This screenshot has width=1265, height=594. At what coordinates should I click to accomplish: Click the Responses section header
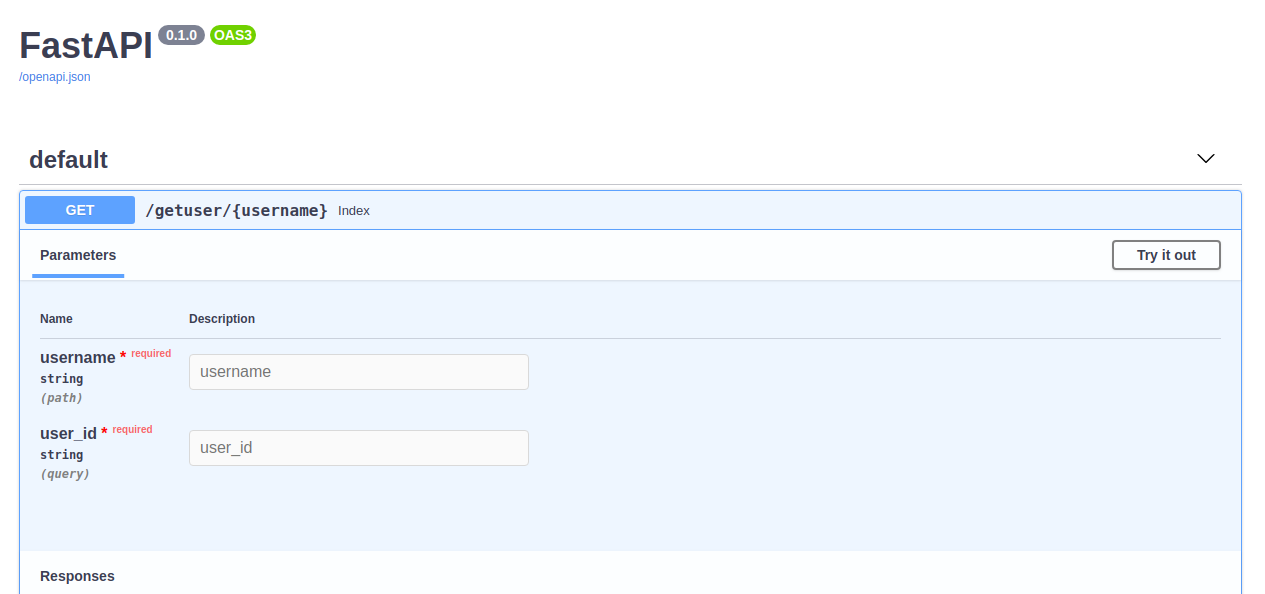point(77,576)
